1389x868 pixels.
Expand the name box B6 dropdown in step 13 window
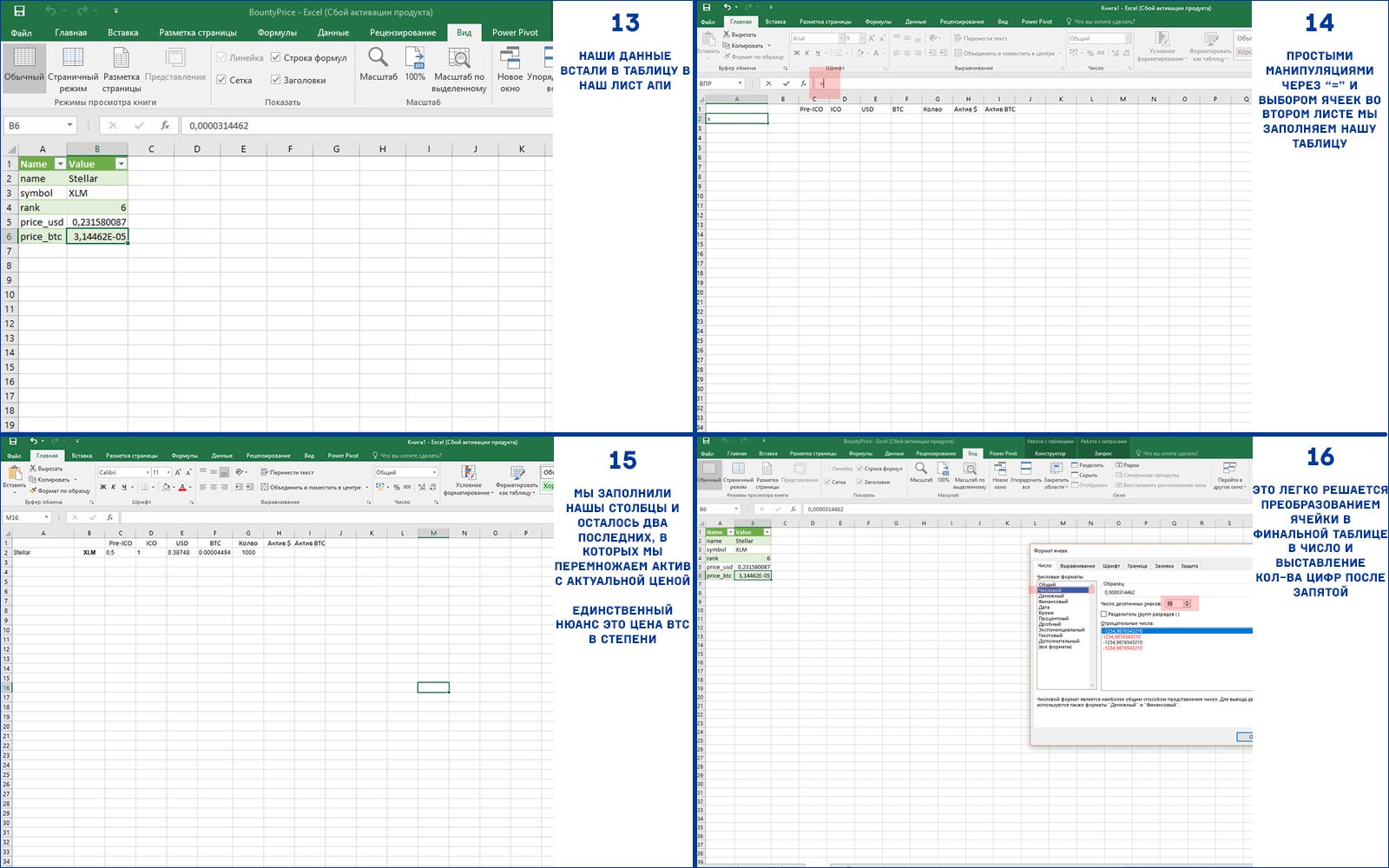pos(69,126)
